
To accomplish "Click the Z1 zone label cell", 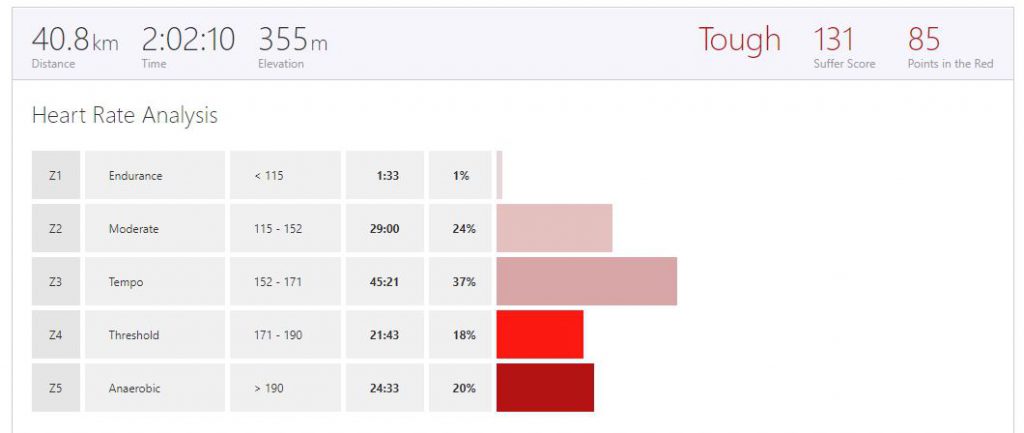I will click(x=55, y=175).
